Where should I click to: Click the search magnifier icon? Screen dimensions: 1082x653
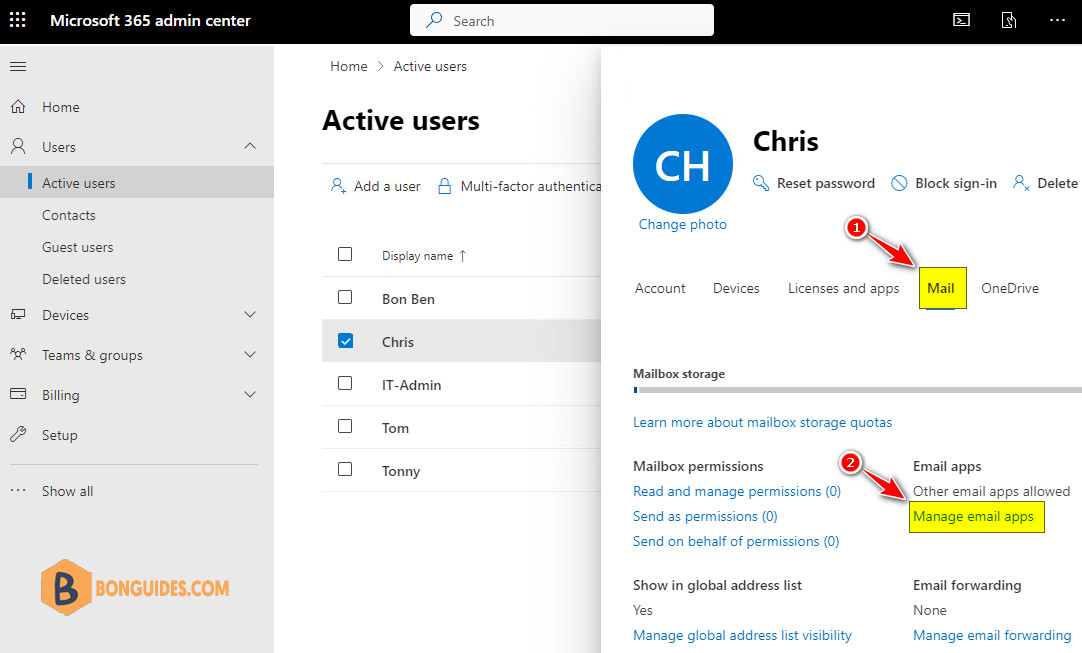(x=434, y=20)
